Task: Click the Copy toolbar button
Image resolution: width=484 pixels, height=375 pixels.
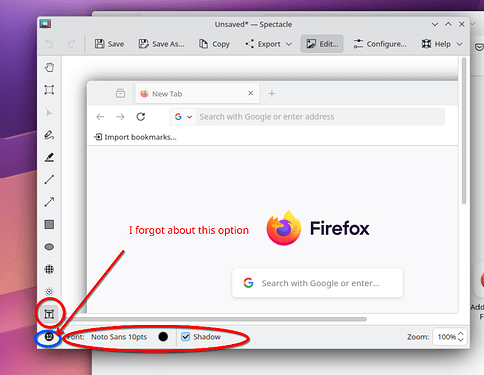Action: (x=214, y=44)
